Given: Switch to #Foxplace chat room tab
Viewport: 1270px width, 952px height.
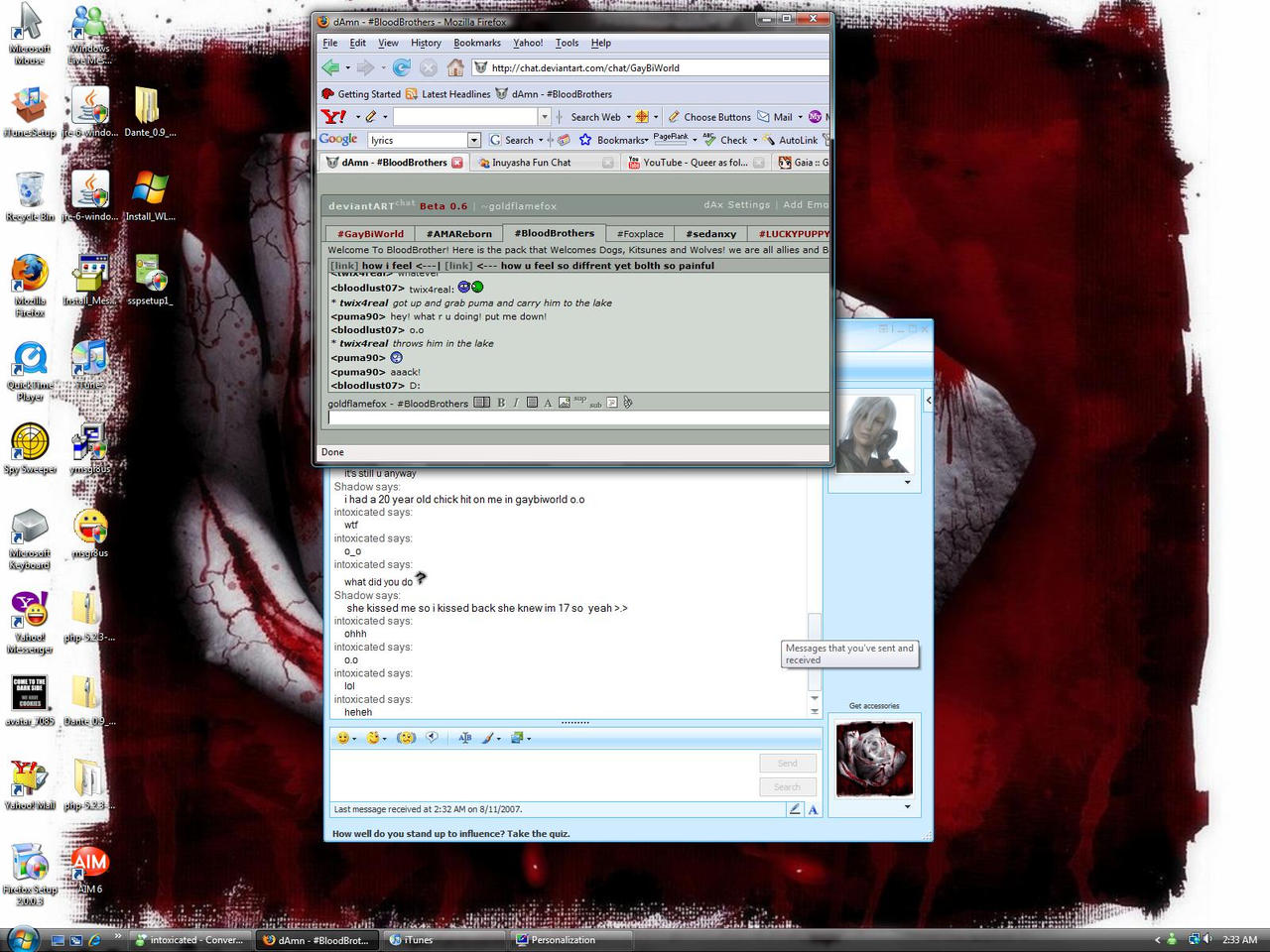Looking at the screenshot, I should [640, 234].
